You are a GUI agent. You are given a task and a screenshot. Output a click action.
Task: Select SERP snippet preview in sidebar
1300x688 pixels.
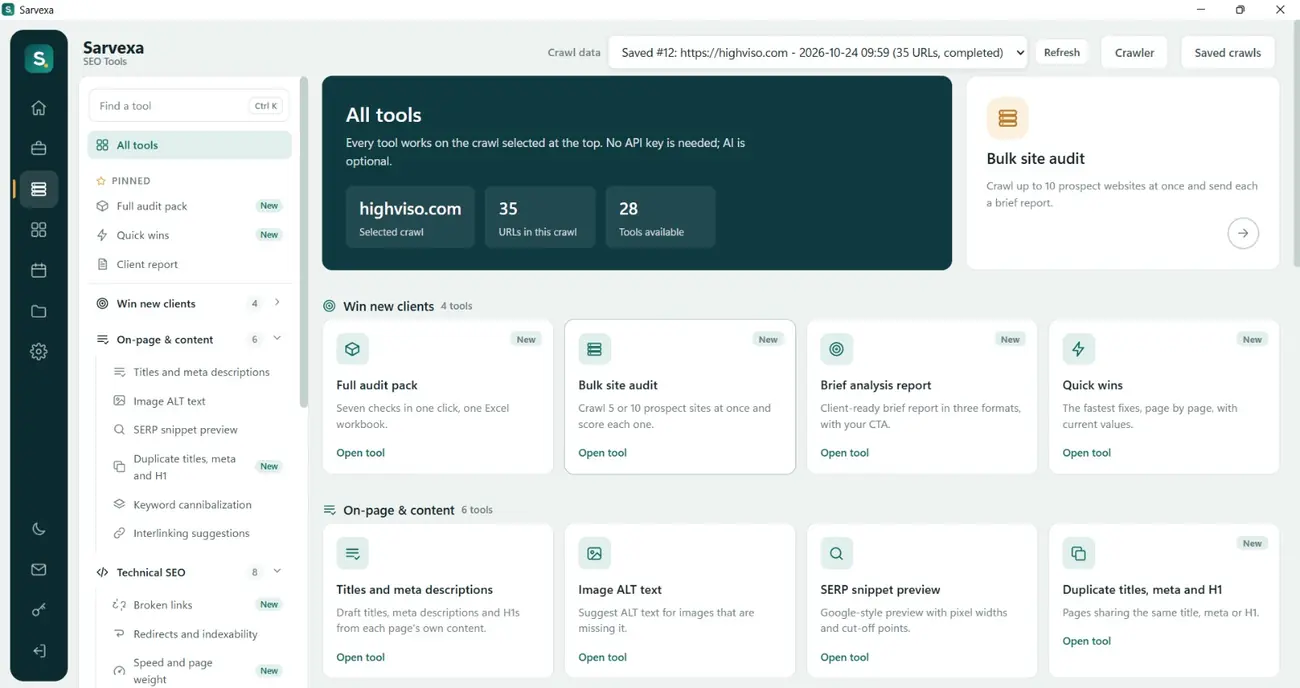click(197, 430)
